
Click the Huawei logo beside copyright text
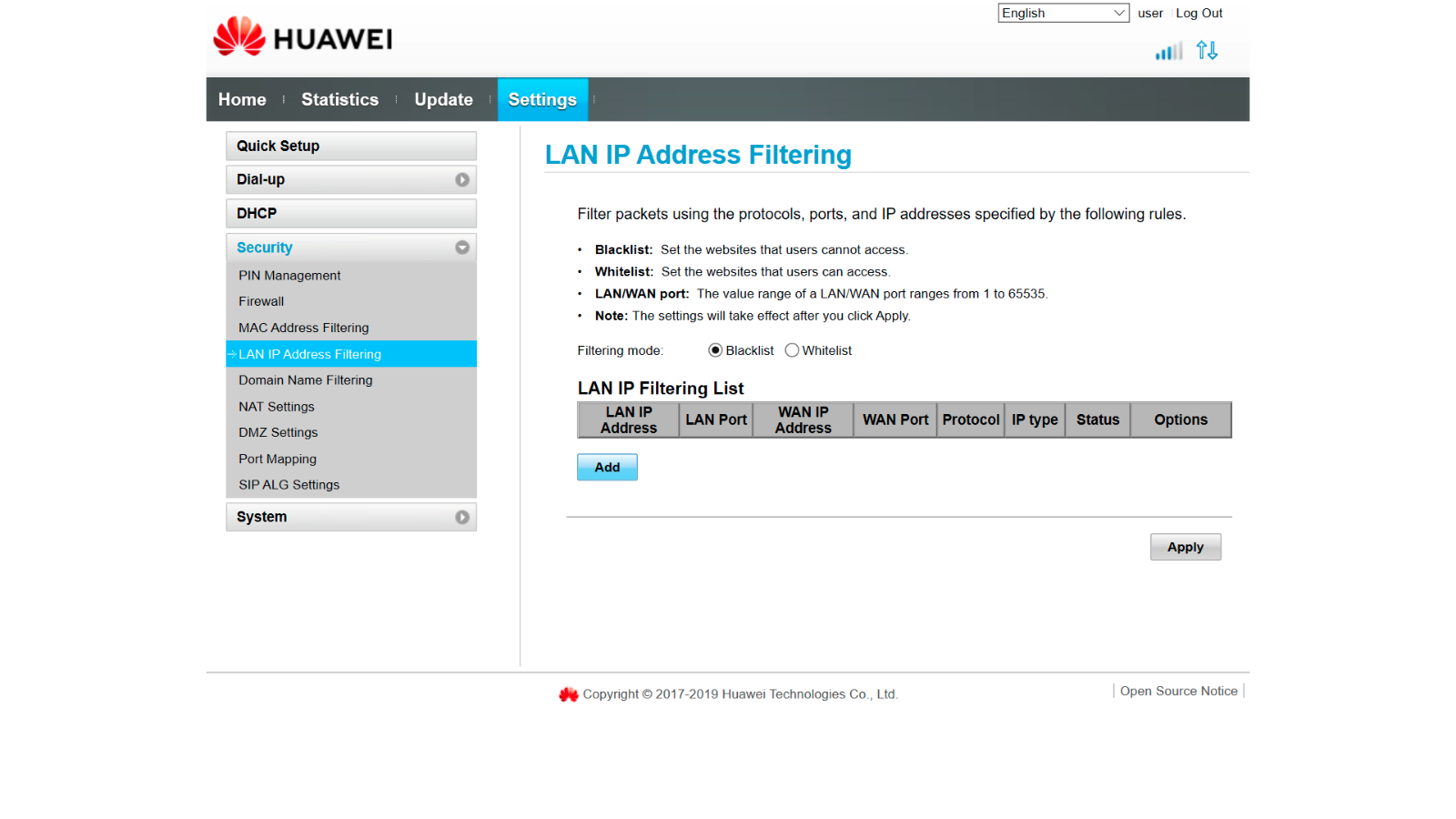(x=569, y=694)
